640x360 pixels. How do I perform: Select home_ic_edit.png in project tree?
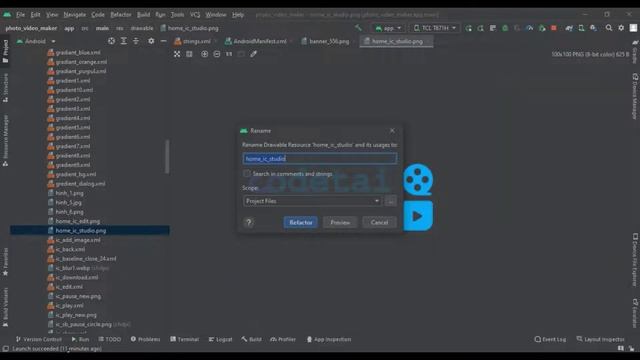pos(78,221)
